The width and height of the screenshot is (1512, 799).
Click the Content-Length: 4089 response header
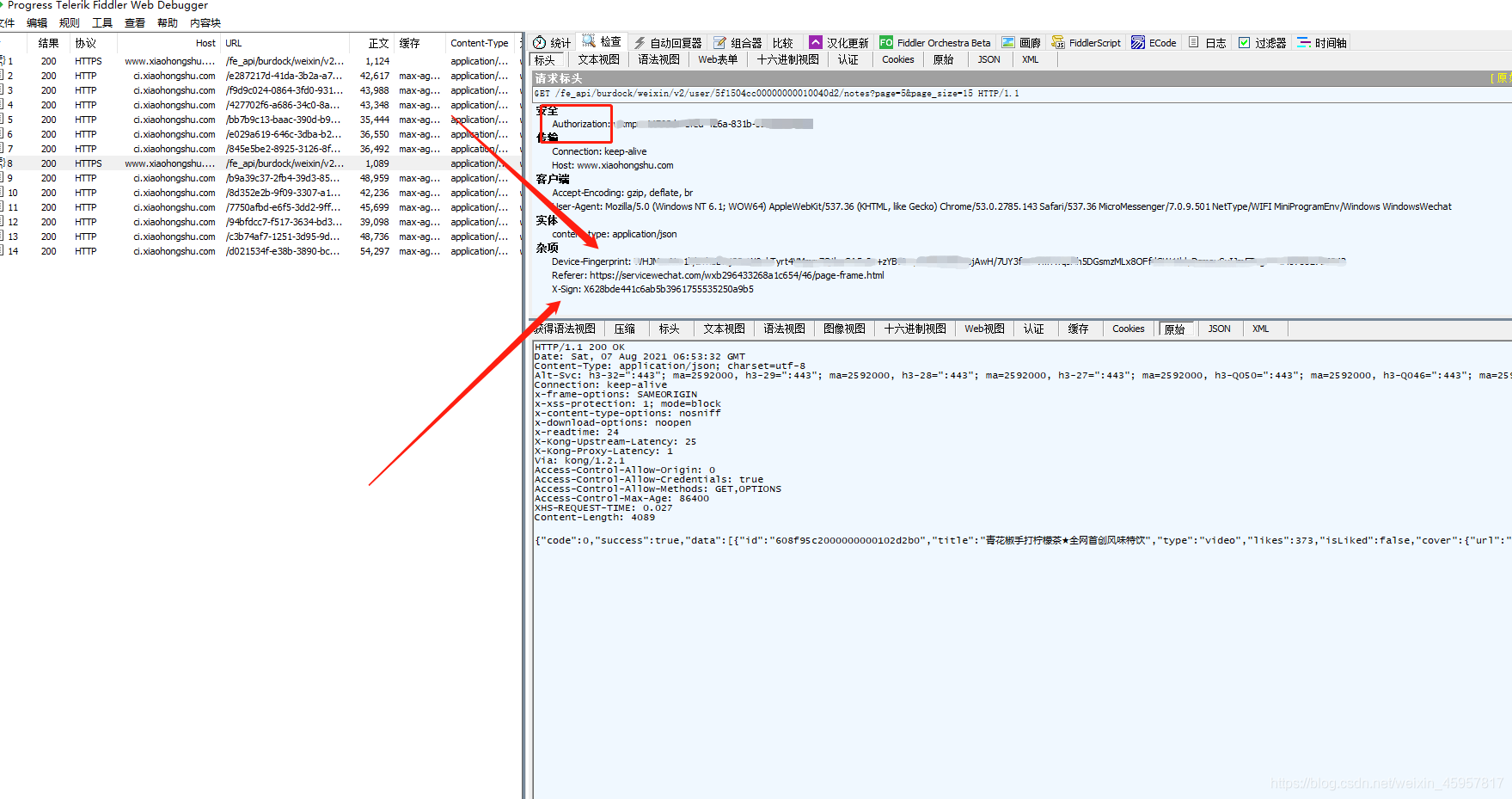[595, 518]
